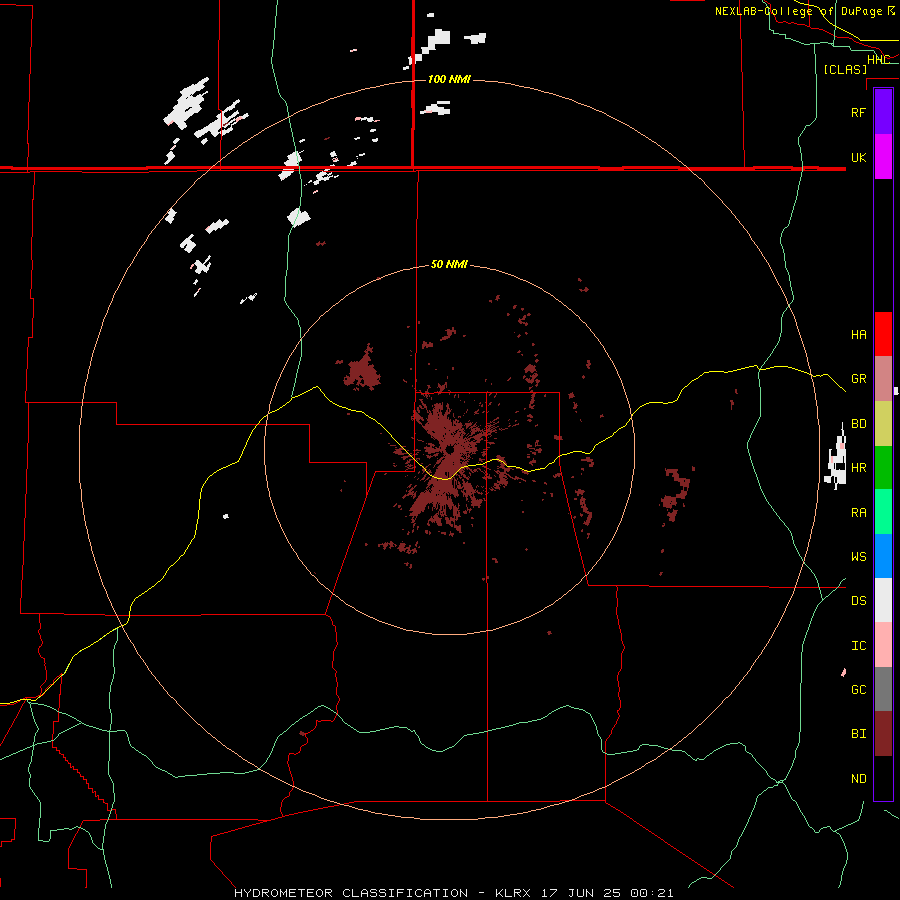This screenshot has width=900, height=900.
Task: Choose the DS white legend swatch
Action: (883, 600)
